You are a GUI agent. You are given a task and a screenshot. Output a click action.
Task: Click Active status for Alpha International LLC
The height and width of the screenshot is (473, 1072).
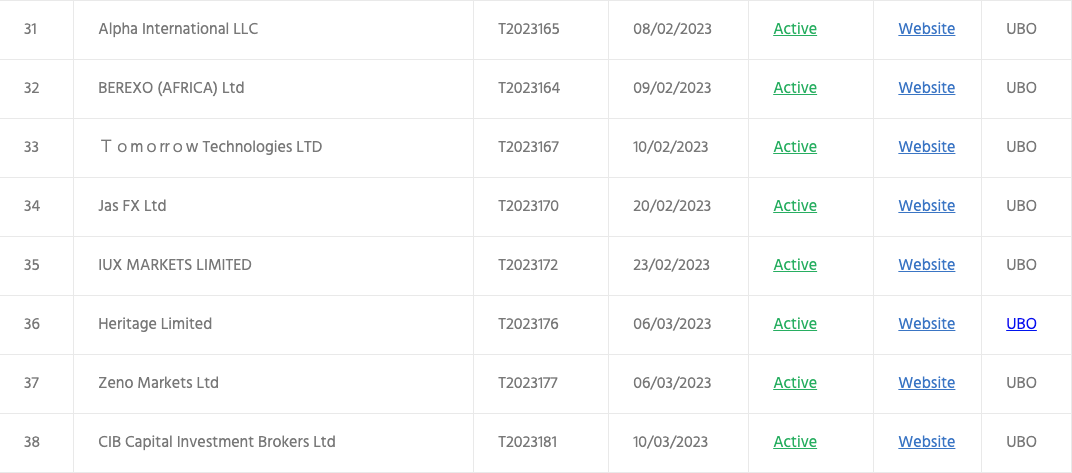(794, 29)
